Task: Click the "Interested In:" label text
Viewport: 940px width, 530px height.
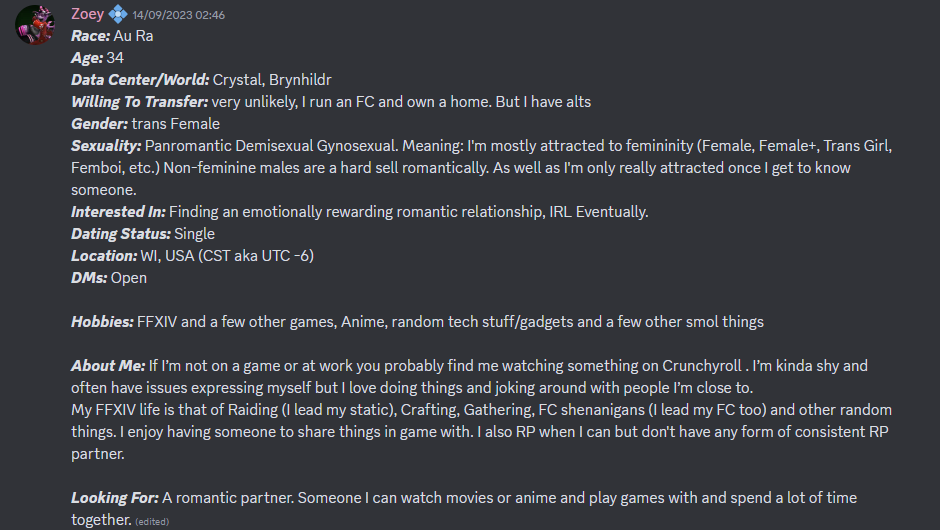Action: [118, 212]
